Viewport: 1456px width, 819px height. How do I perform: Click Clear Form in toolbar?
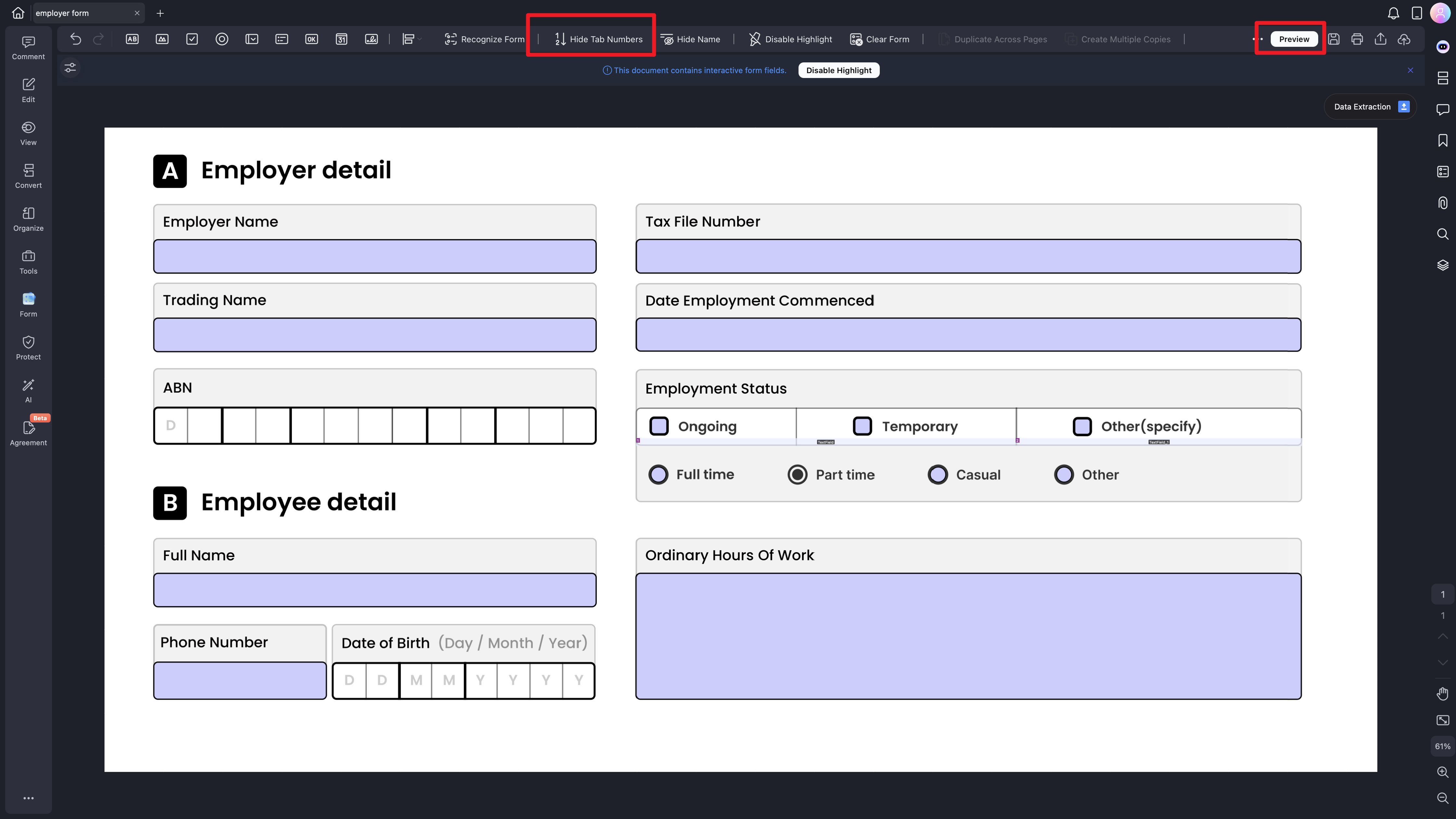[880, 39]
